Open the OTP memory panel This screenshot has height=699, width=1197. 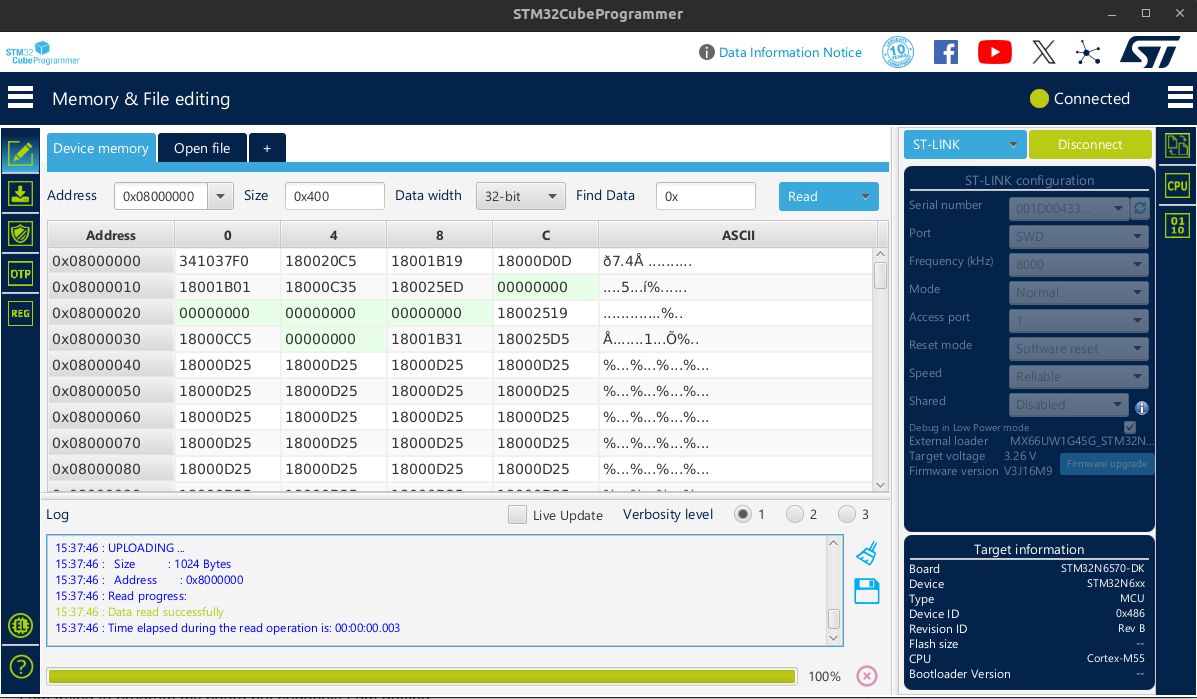click(x=20, y=273)
